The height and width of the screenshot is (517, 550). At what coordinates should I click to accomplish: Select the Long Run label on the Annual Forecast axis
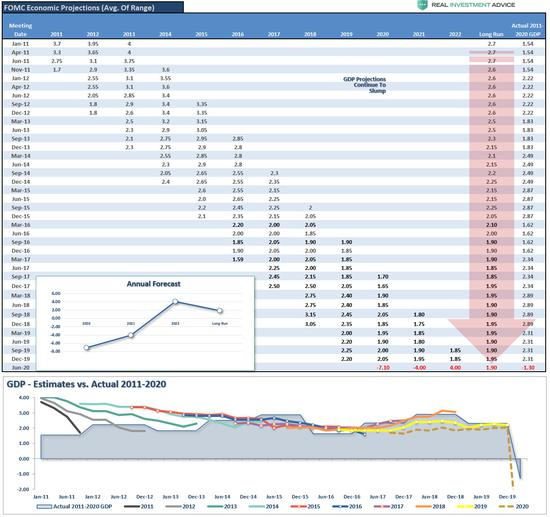(x=220, y=323)
